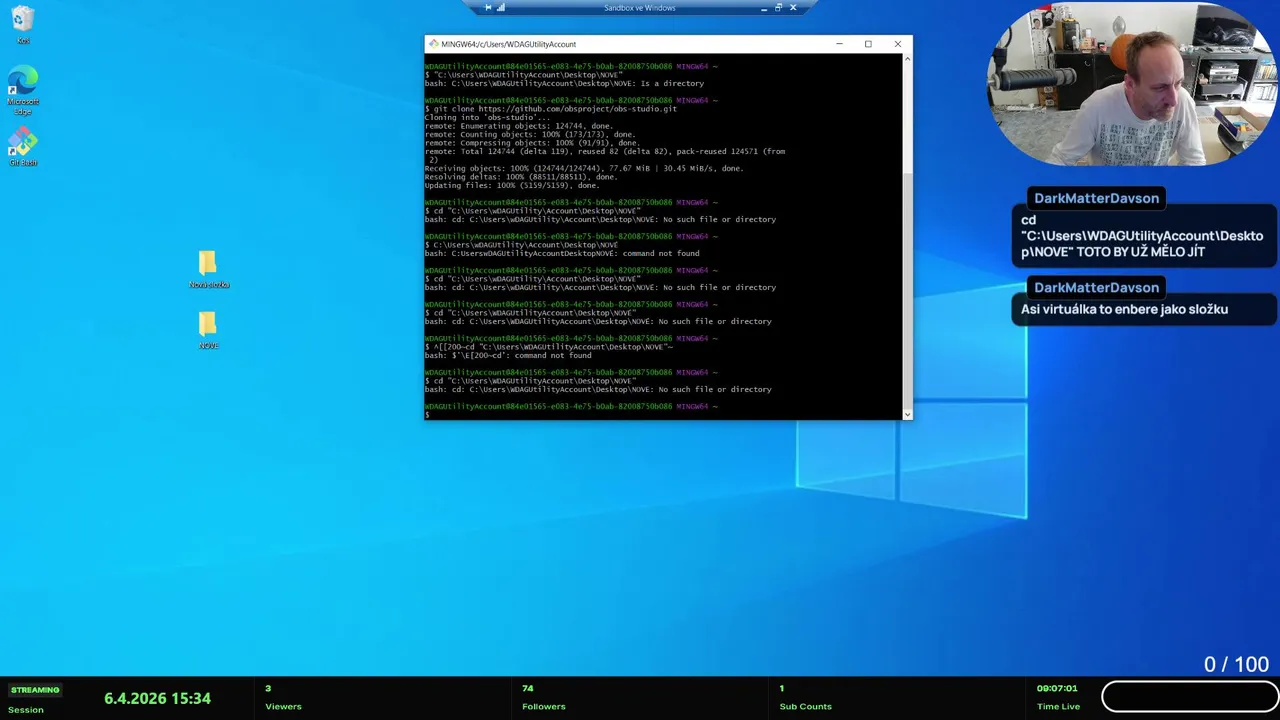Click 'Asi virtuálka to enbere jako složku' message
1280x720 pixels.
click(1124, 309)
